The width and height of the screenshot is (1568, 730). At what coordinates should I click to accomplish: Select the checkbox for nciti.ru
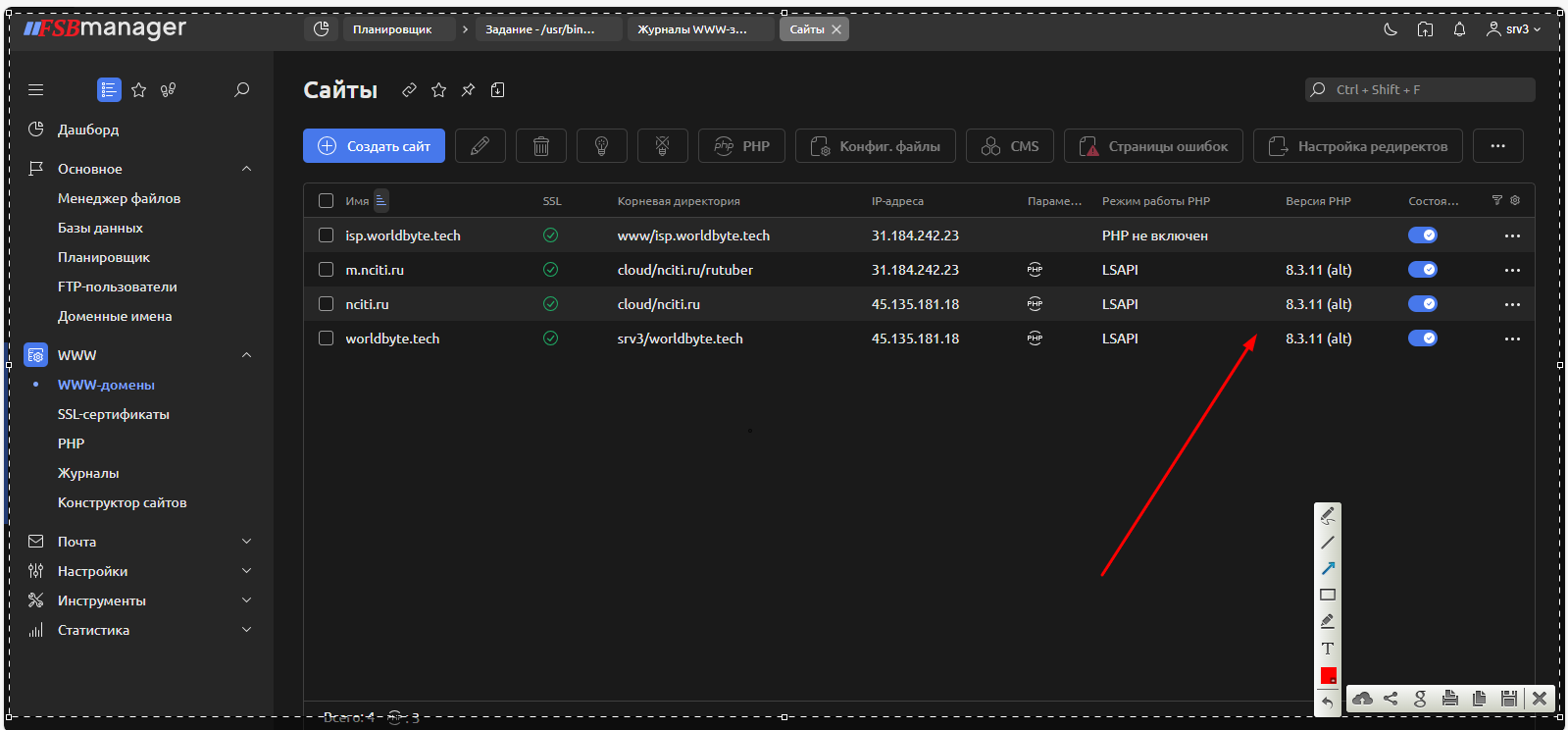[327, 304]
